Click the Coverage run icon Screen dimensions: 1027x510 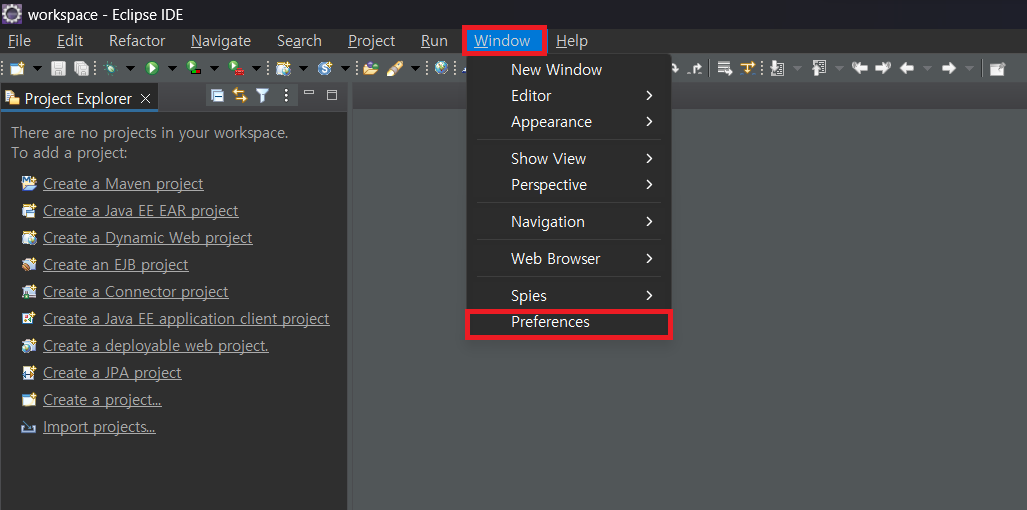pyautogui.click(x=193, y=68)
